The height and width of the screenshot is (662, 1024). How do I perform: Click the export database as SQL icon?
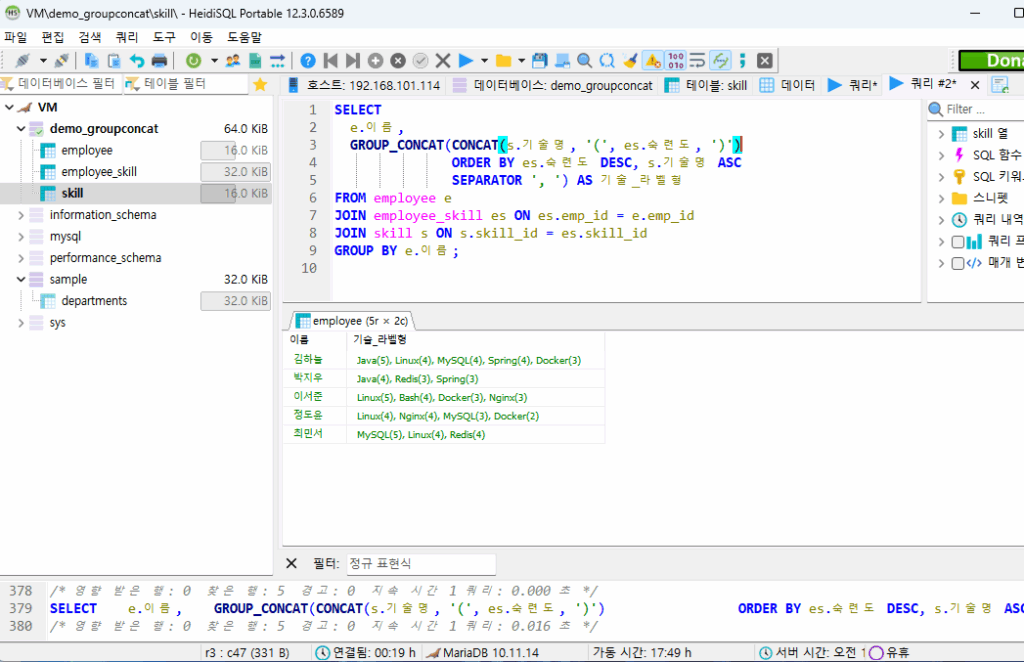pos(255,61)
